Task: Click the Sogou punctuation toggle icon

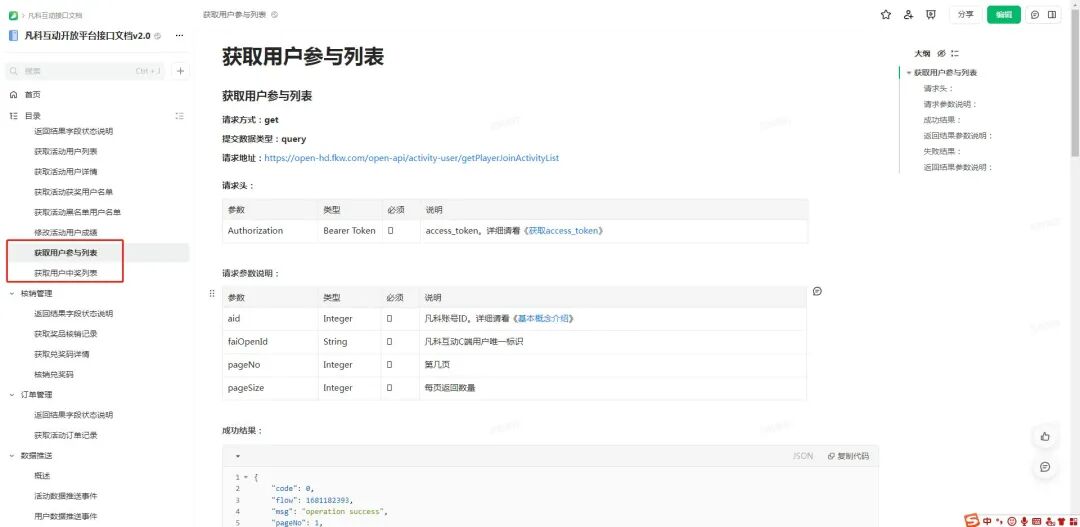Action: (999, 521)
